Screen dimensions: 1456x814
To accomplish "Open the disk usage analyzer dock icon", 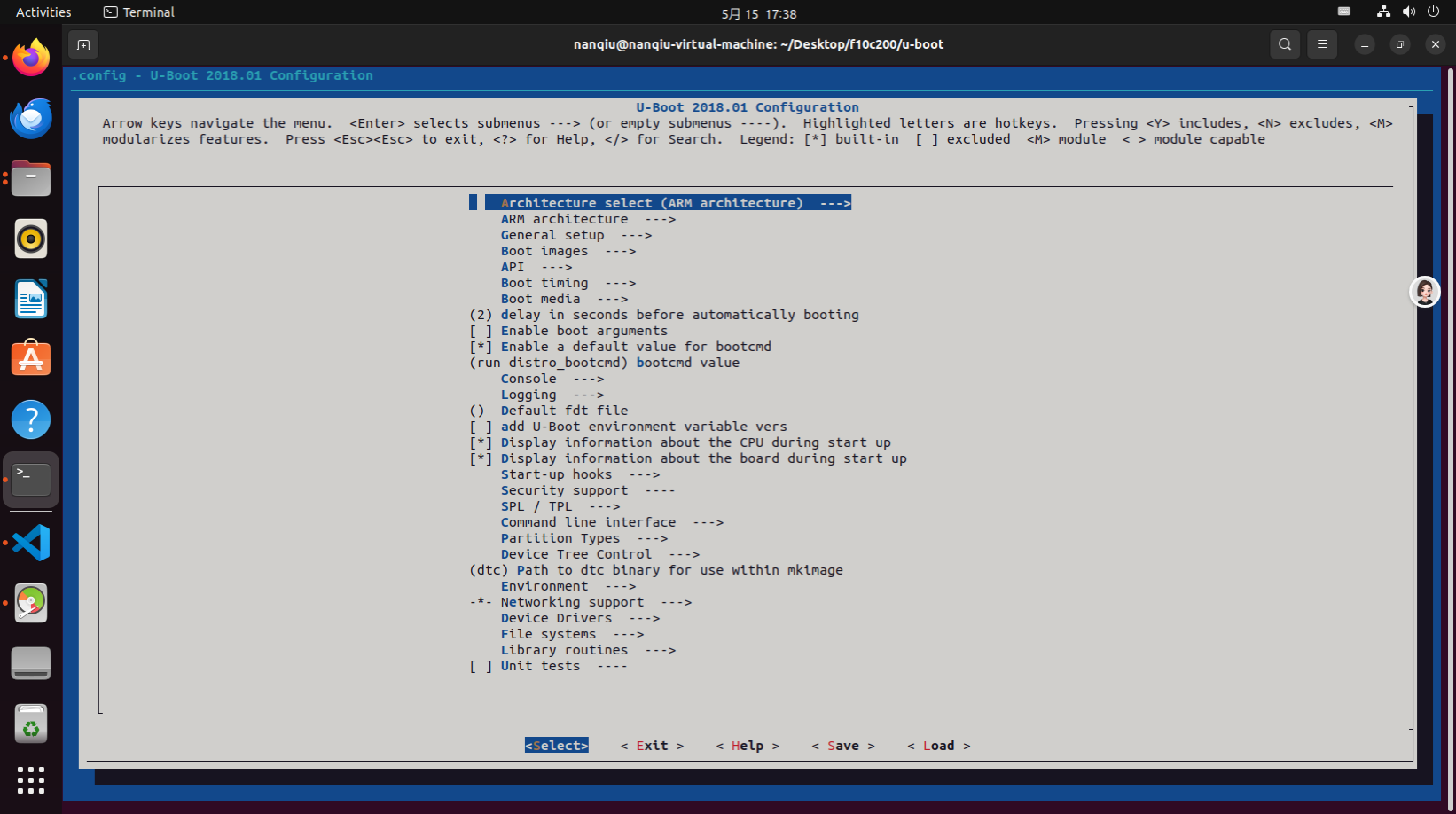I will point(31,603).
